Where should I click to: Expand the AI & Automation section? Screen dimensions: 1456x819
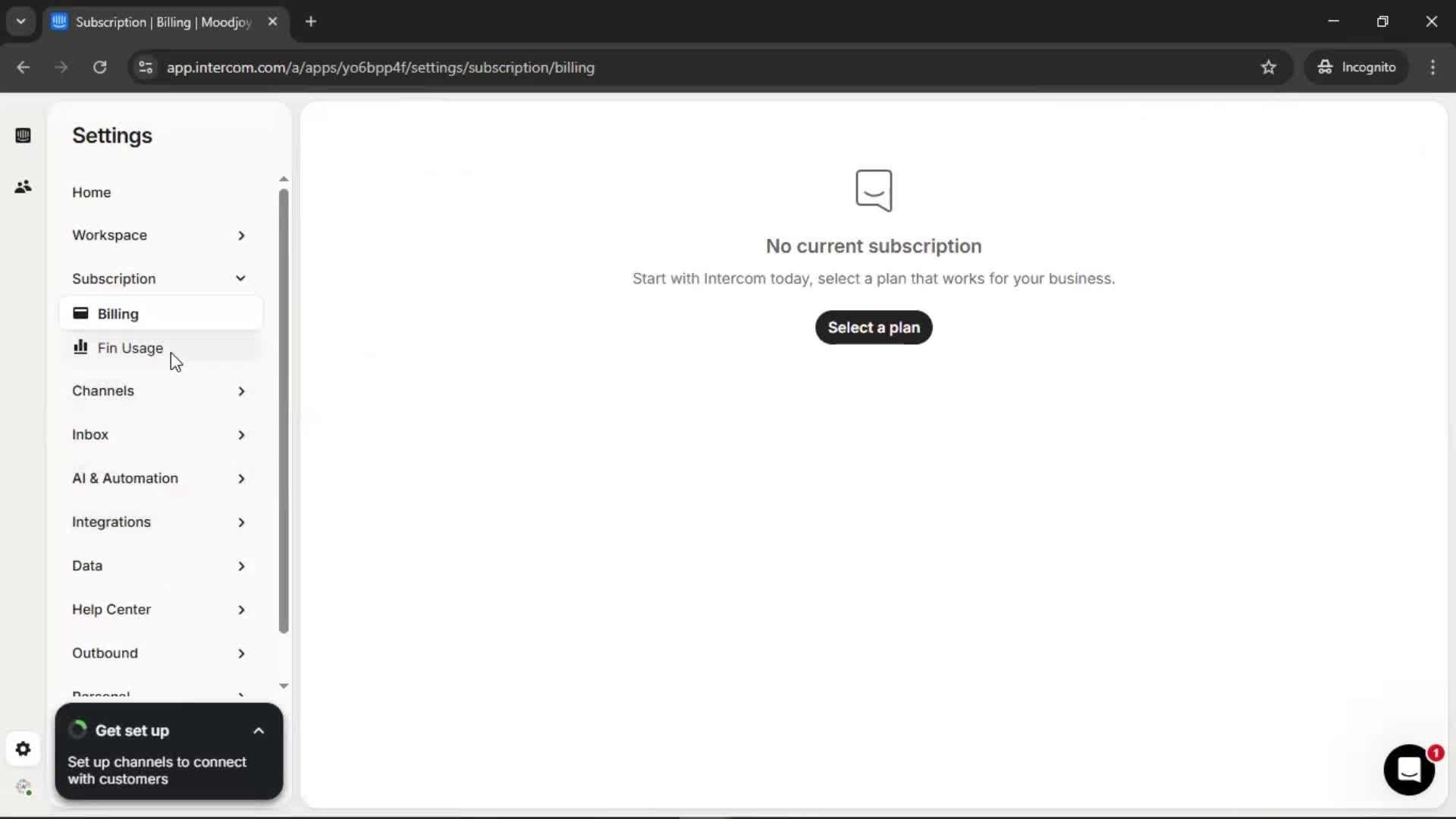coord(159,479)
